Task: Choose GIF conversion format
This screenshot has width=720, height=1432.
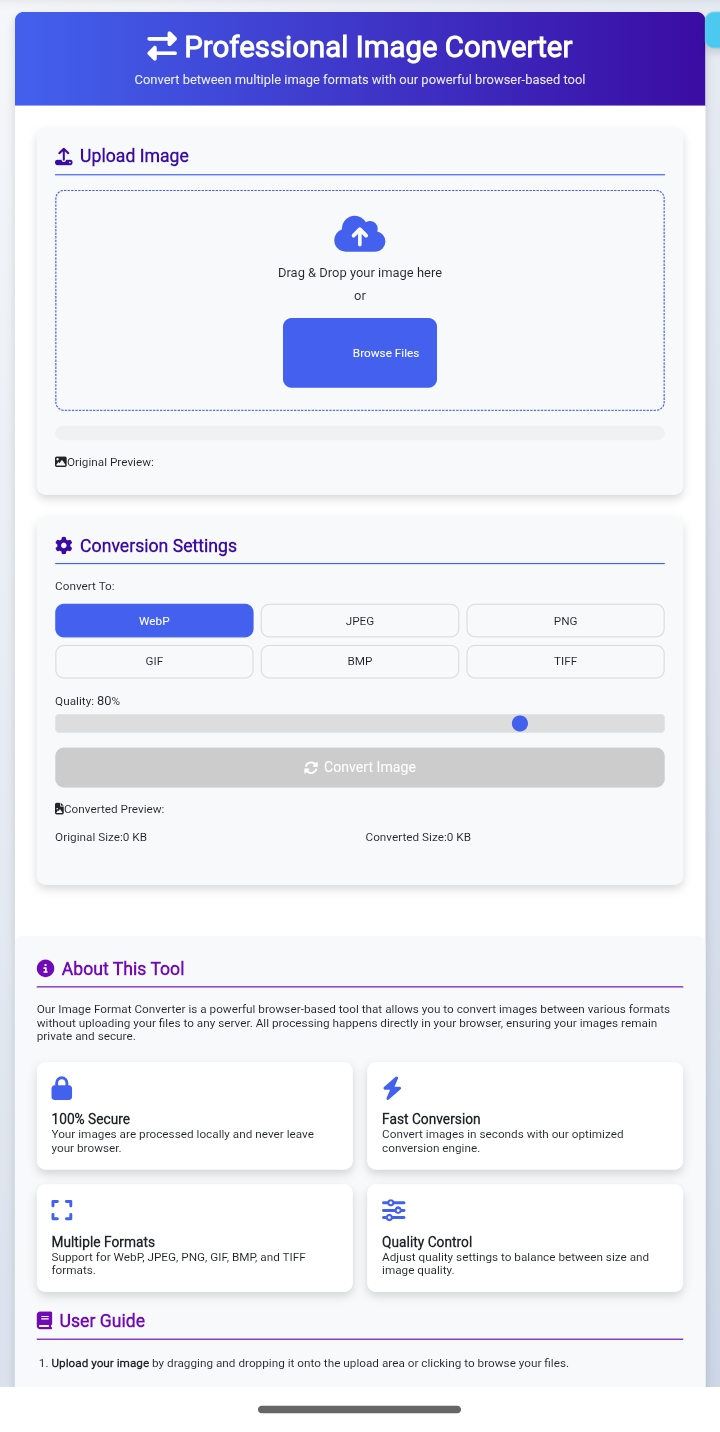Action: (154, 661)
